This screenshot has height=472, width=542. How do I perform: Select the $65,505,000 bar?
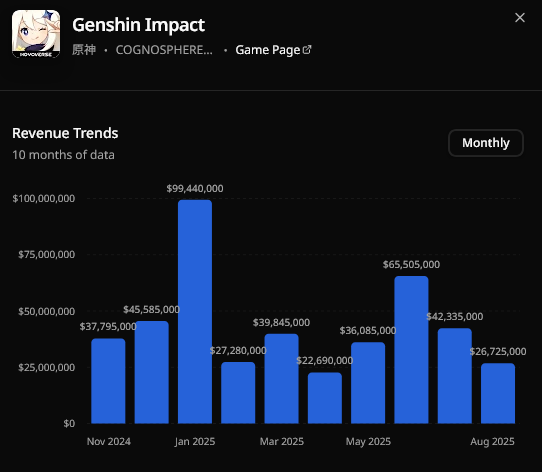411,350
